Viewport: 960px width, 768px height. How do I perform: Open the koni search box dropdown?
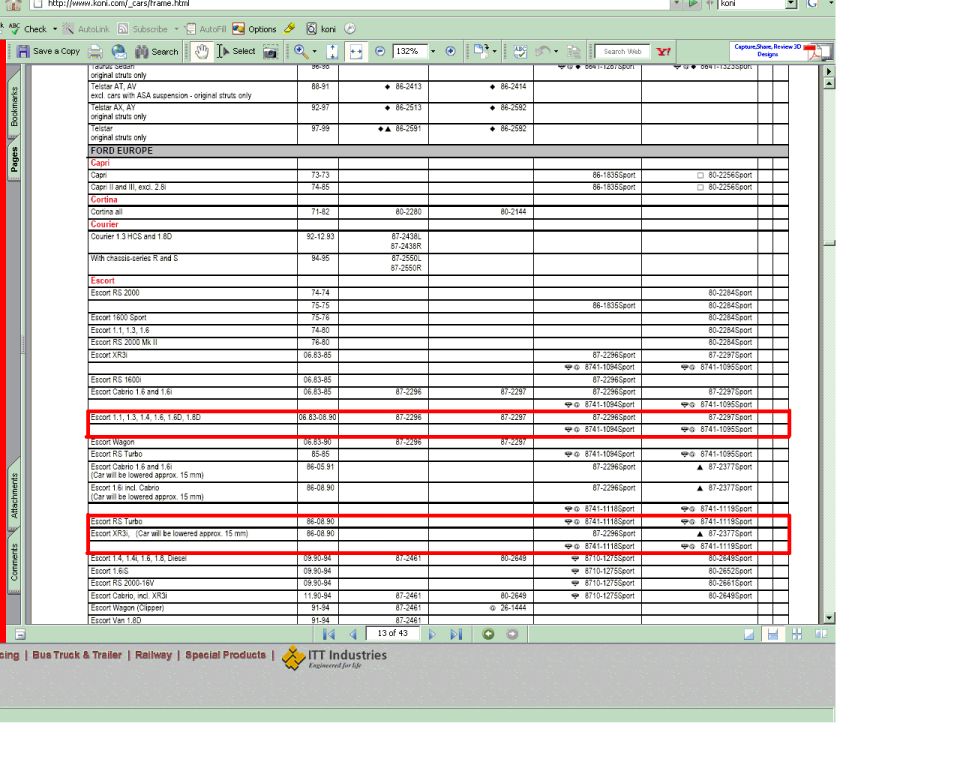point(791,4)
